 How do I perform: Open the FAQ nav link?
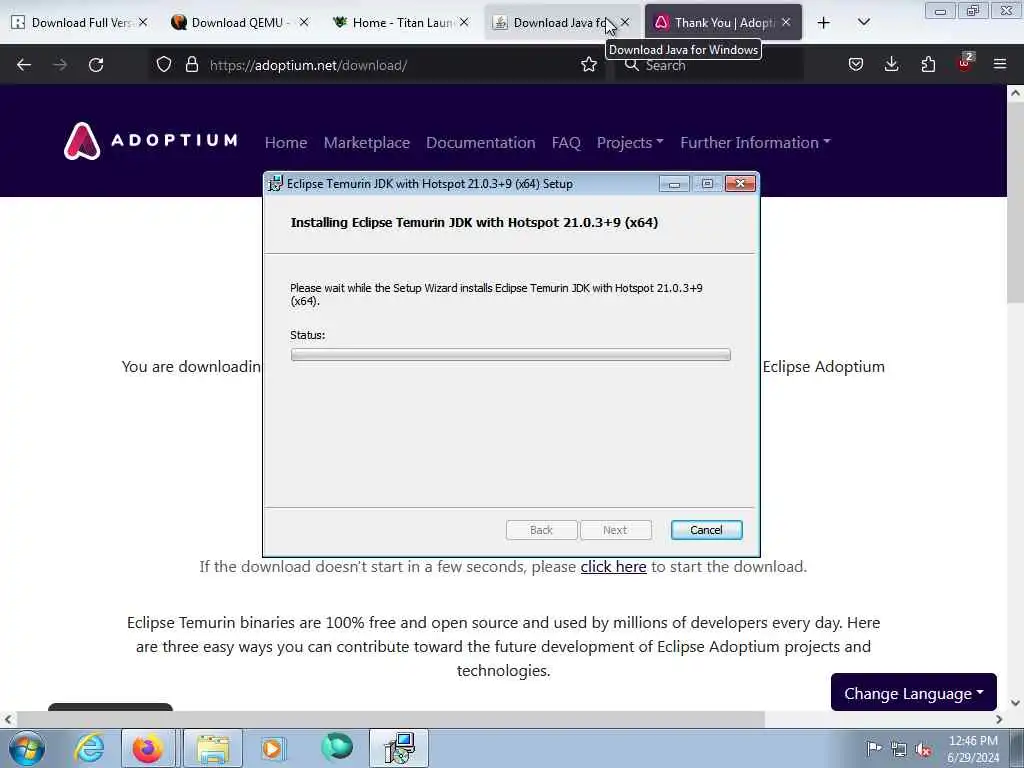point(566,142)
